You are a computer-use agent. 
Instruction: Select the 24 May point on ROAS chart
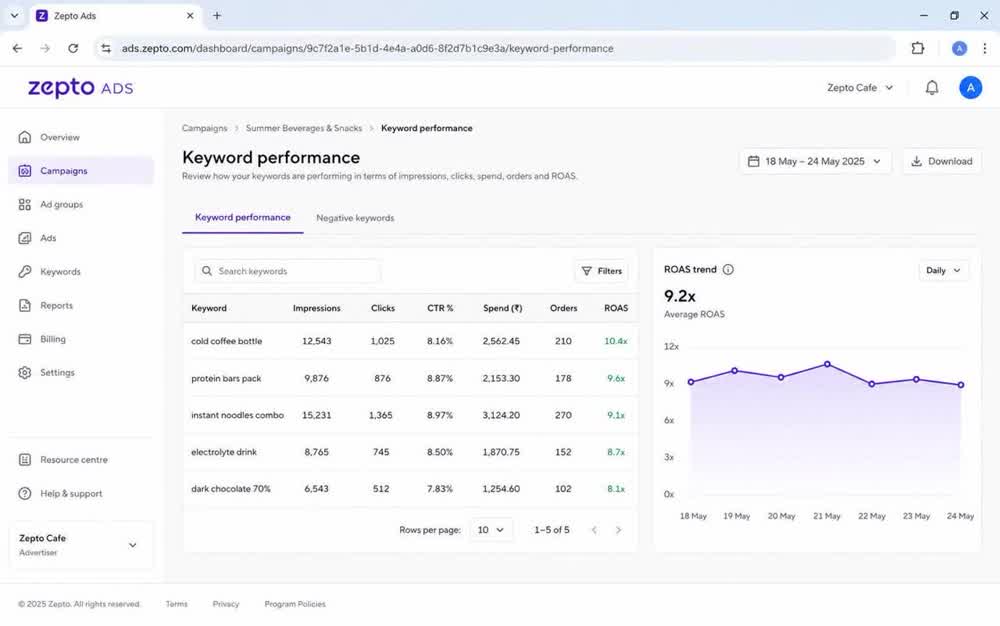(x=961, y=384)
